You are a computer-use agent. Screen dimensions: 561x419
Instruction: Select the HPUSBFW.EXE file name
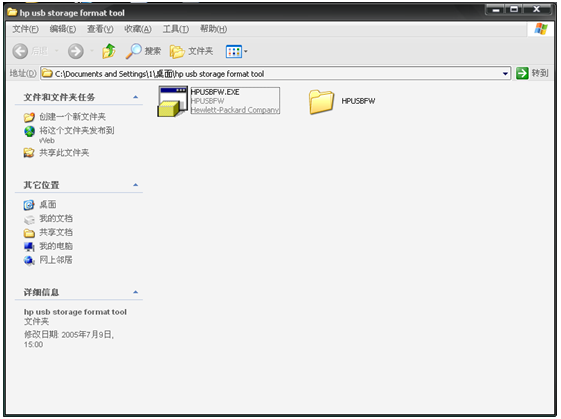pos(215,92)
